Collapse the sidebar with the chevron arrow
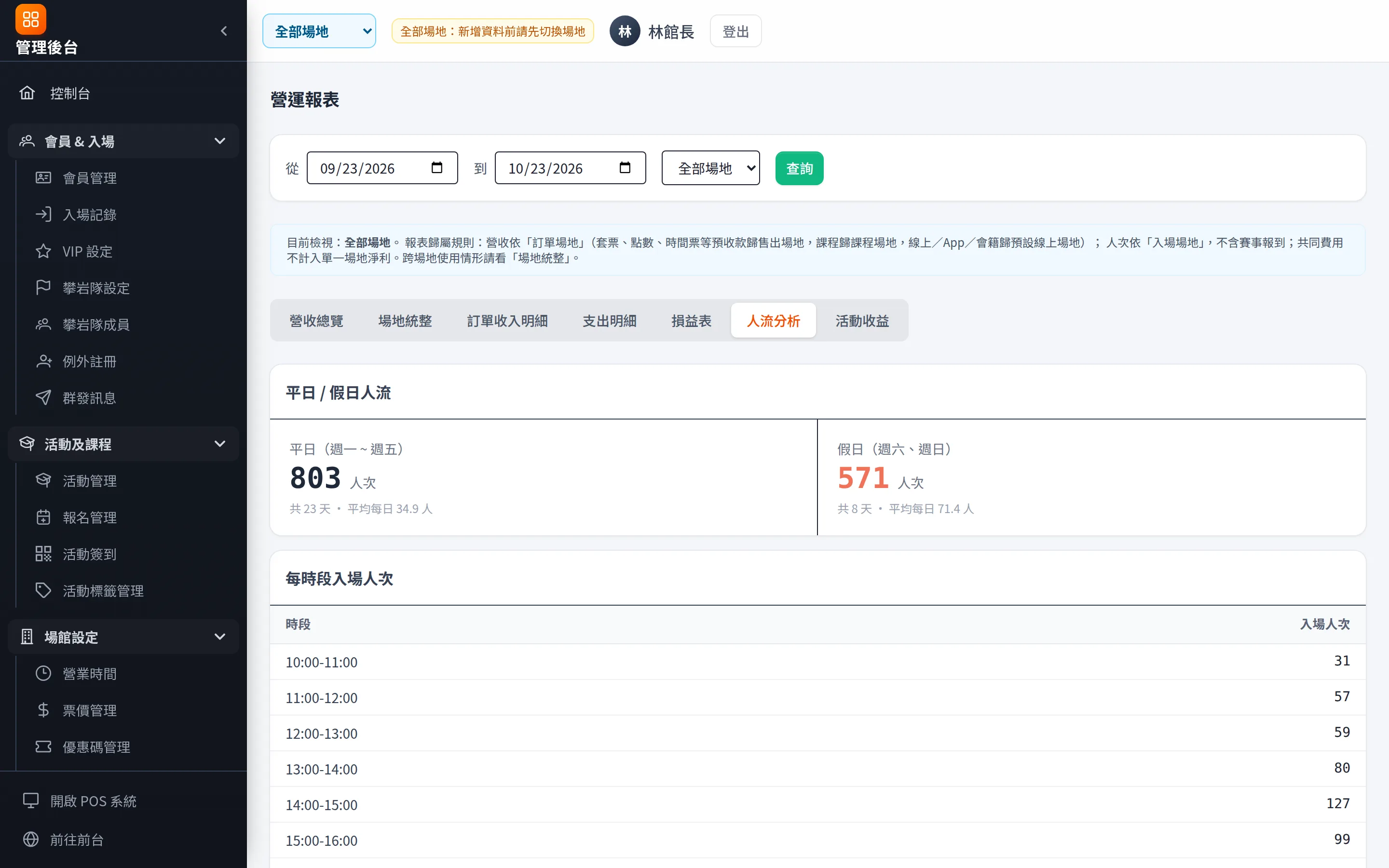The height and width of the screenshot is (868, 1389). [224, 31]
